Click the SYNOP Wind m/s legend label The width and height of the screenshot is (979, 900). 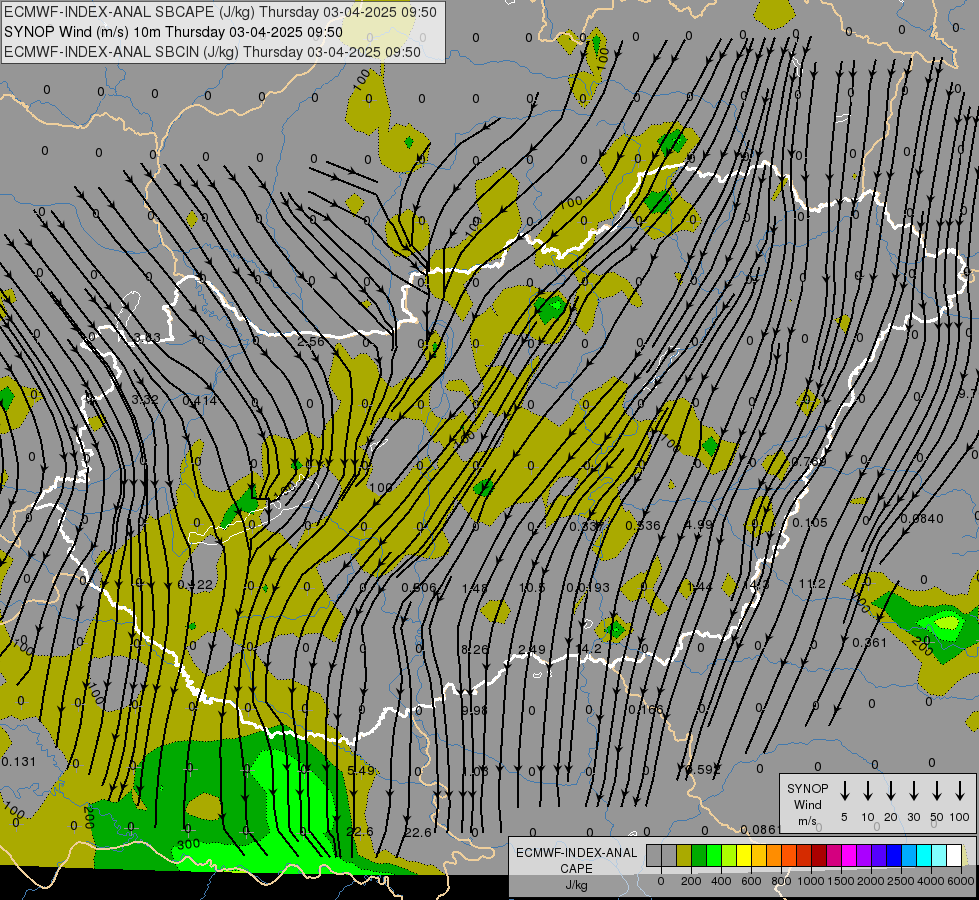point(807,804)
